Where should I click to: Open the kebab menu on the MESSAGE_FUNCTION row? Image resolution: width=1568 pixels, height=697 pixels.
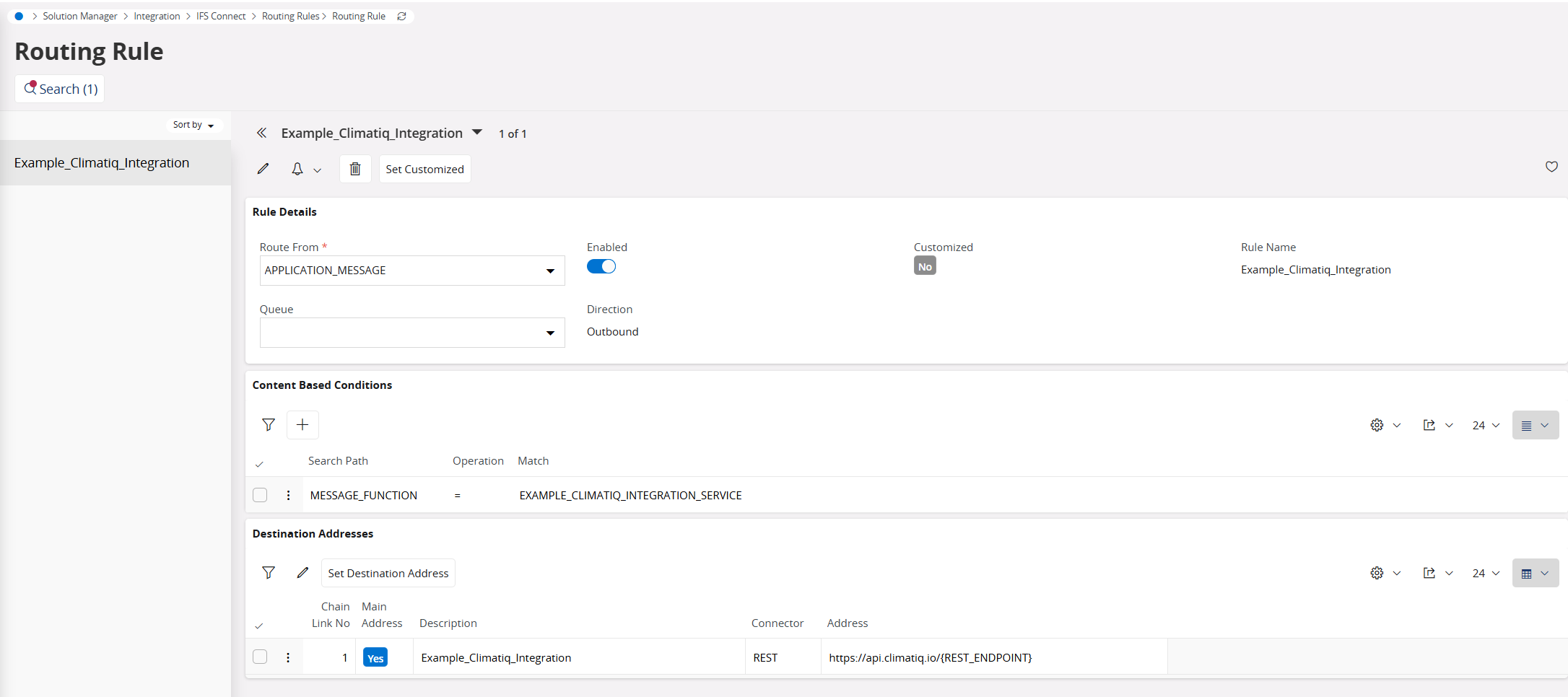pos(288,495)
